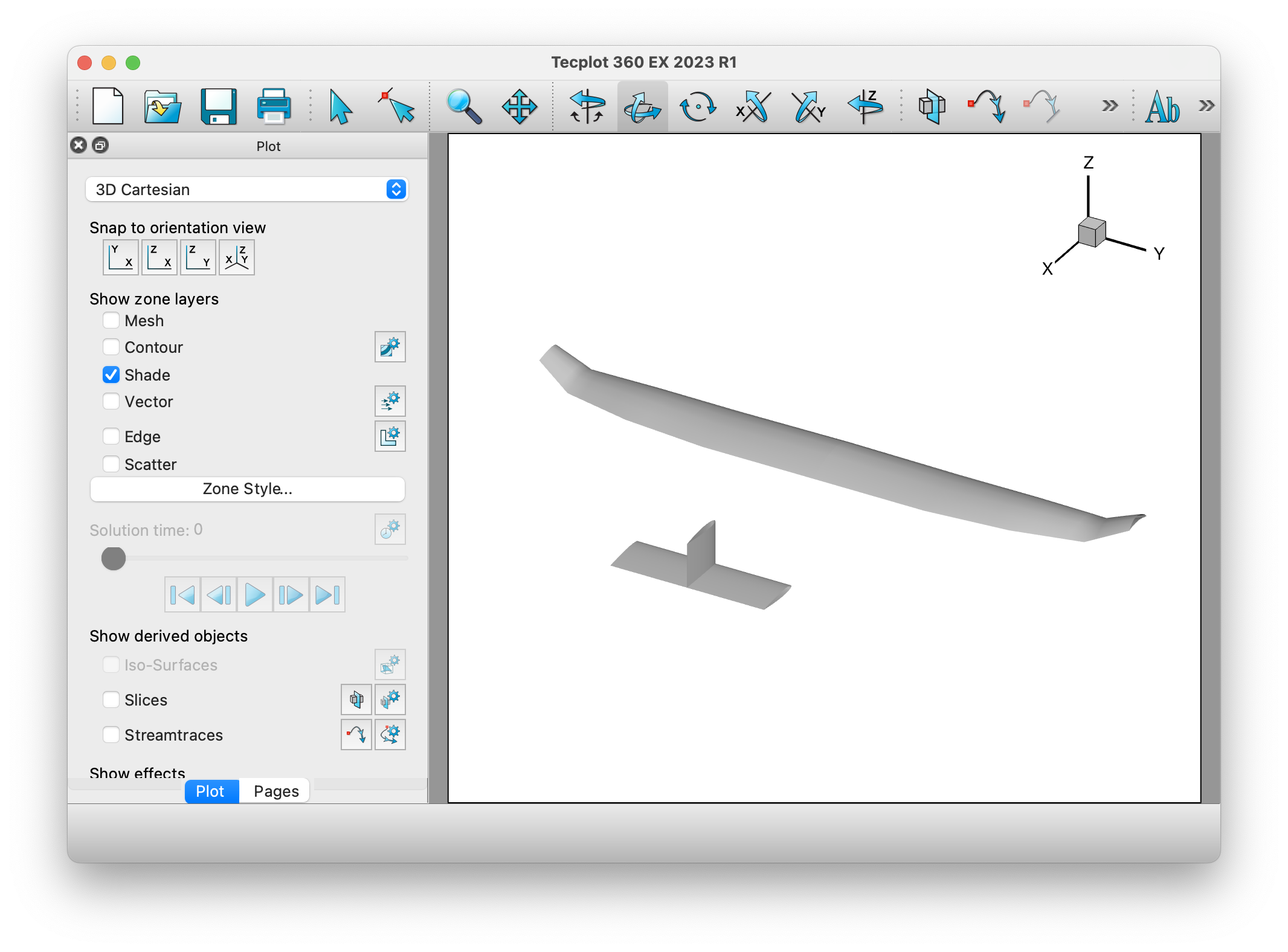Create a new layout with New icon

[108, 106]
